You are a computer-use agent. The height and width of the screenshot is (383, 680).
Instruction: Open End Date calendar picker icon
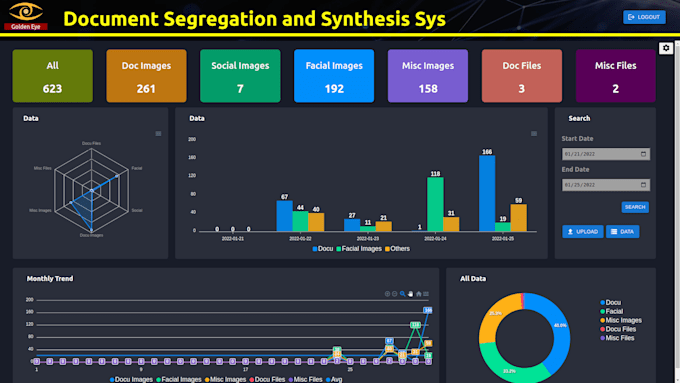(x=643, y=185)
